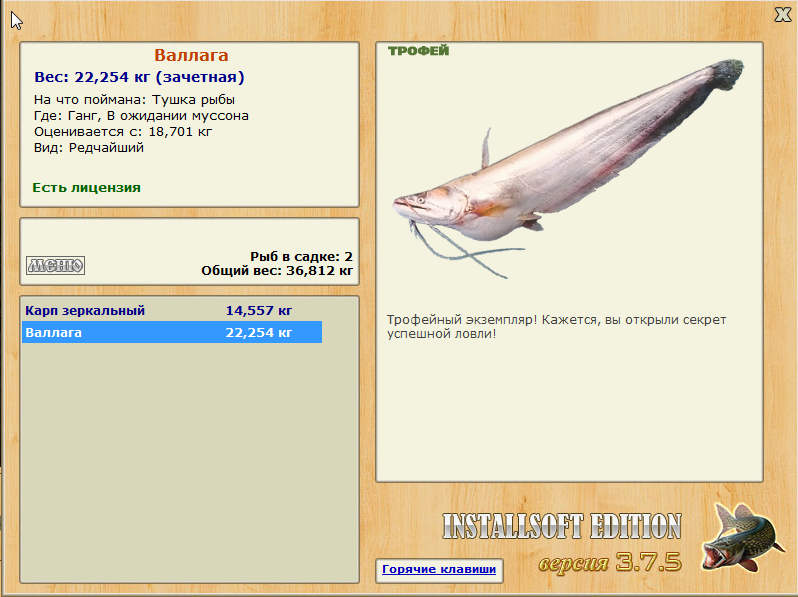Select the Валлага row in the keepnet list
Viewport: 798px width, 597px height.
click(x=172, y=332)
